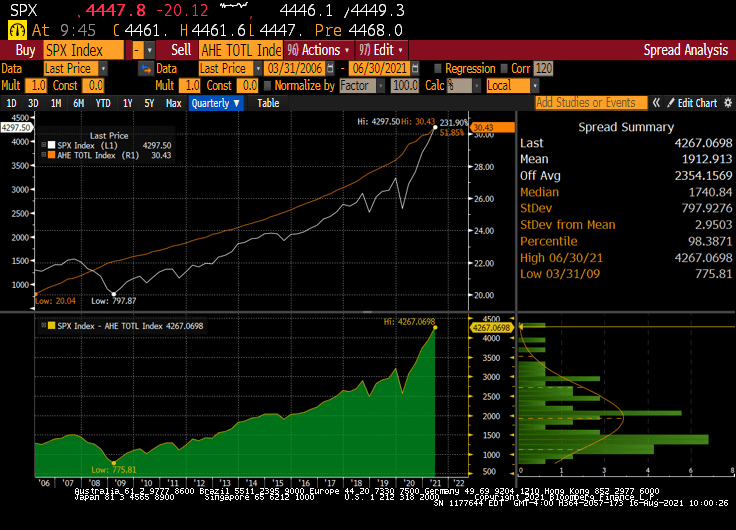Screen dimensions: 736x530
Task: Switch to the Table view tab
Action: click(x=268, y=103)
